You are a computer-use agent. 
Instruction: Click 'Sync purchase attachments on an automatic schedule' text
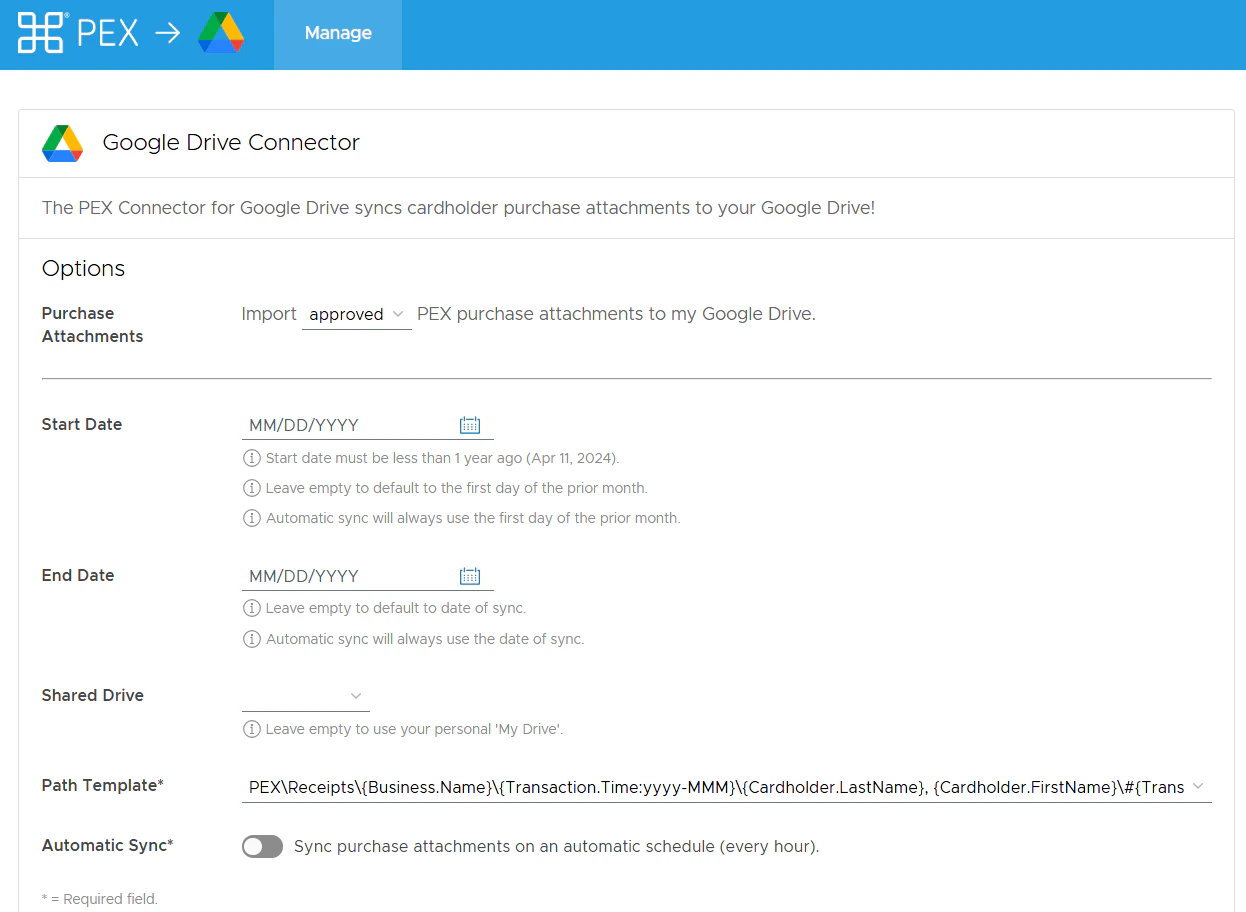557,847
